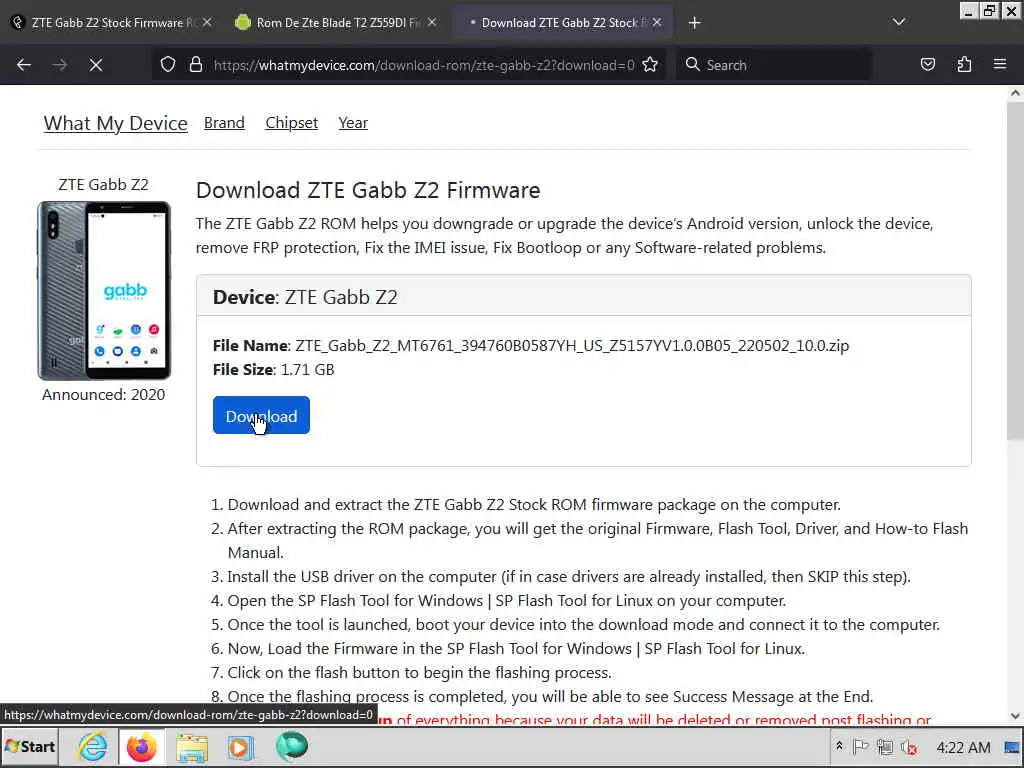
Task: Click the firmware zip file name text
Action: click(571, 345)
